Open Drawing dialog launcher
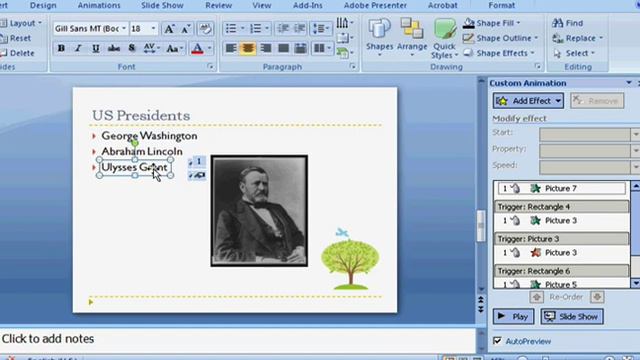 tap(538, 67)
